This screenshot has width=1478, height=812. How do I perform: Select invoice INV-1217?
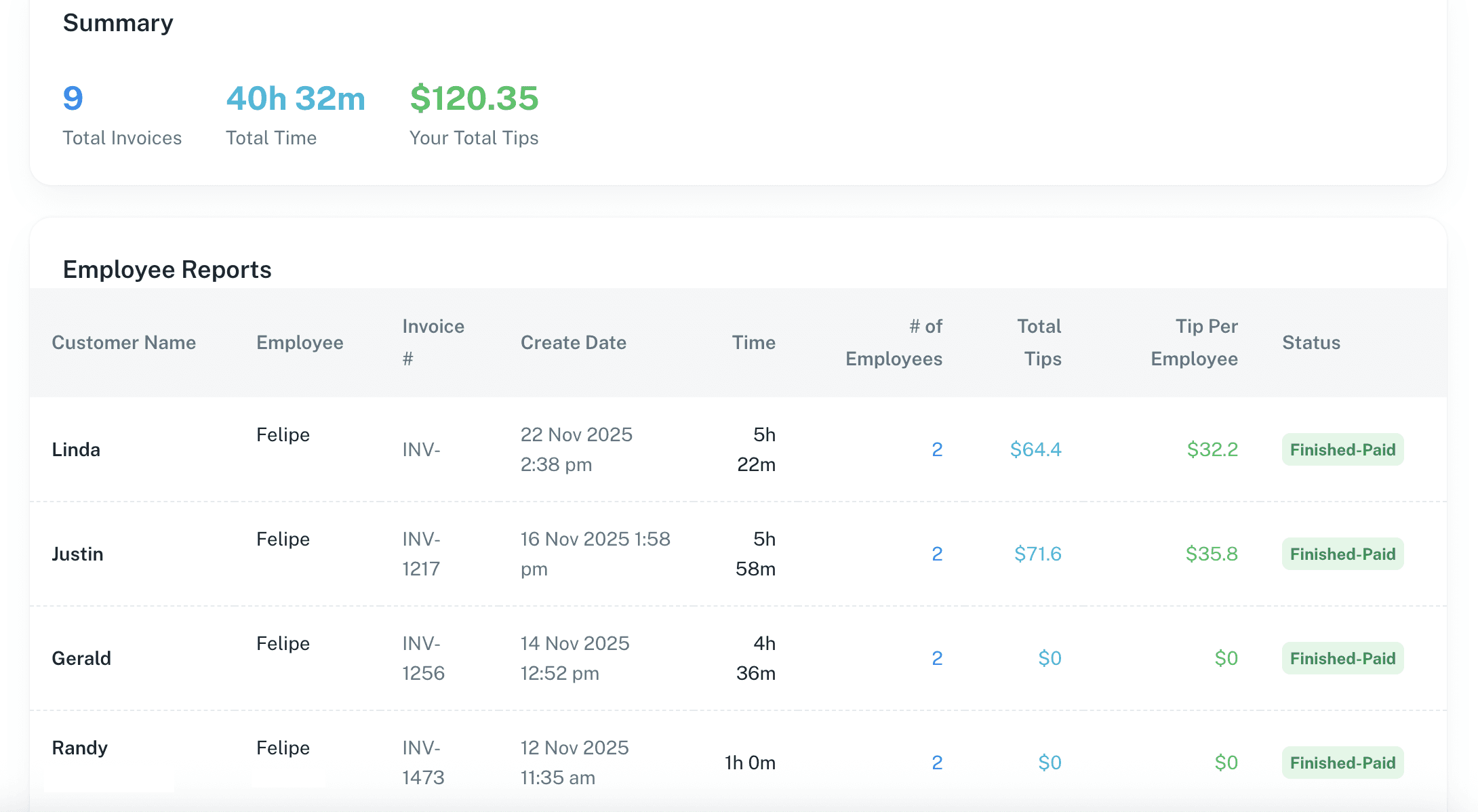pyautogui.click(x=420, y=554)
